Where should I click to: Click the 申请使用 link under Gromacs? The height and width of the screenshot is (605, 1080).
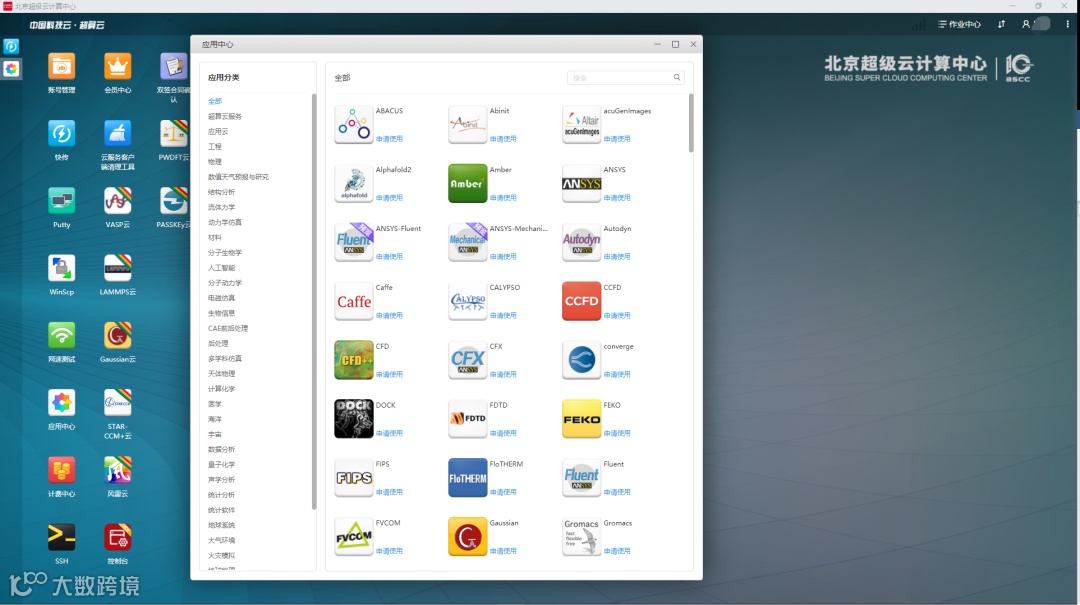[x=616, y=551]
